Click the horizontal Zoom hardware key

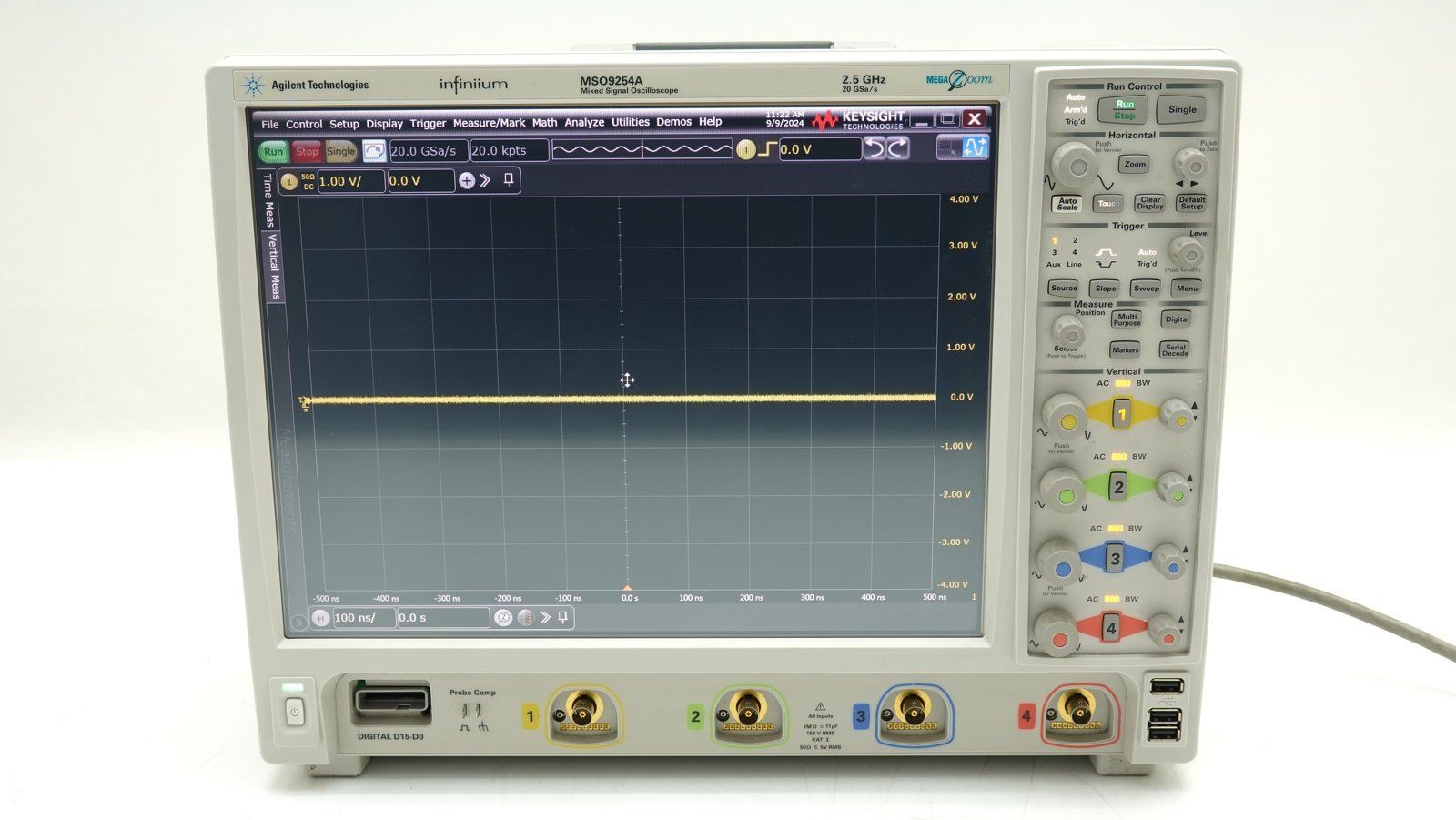click(x=1135, y=165)
